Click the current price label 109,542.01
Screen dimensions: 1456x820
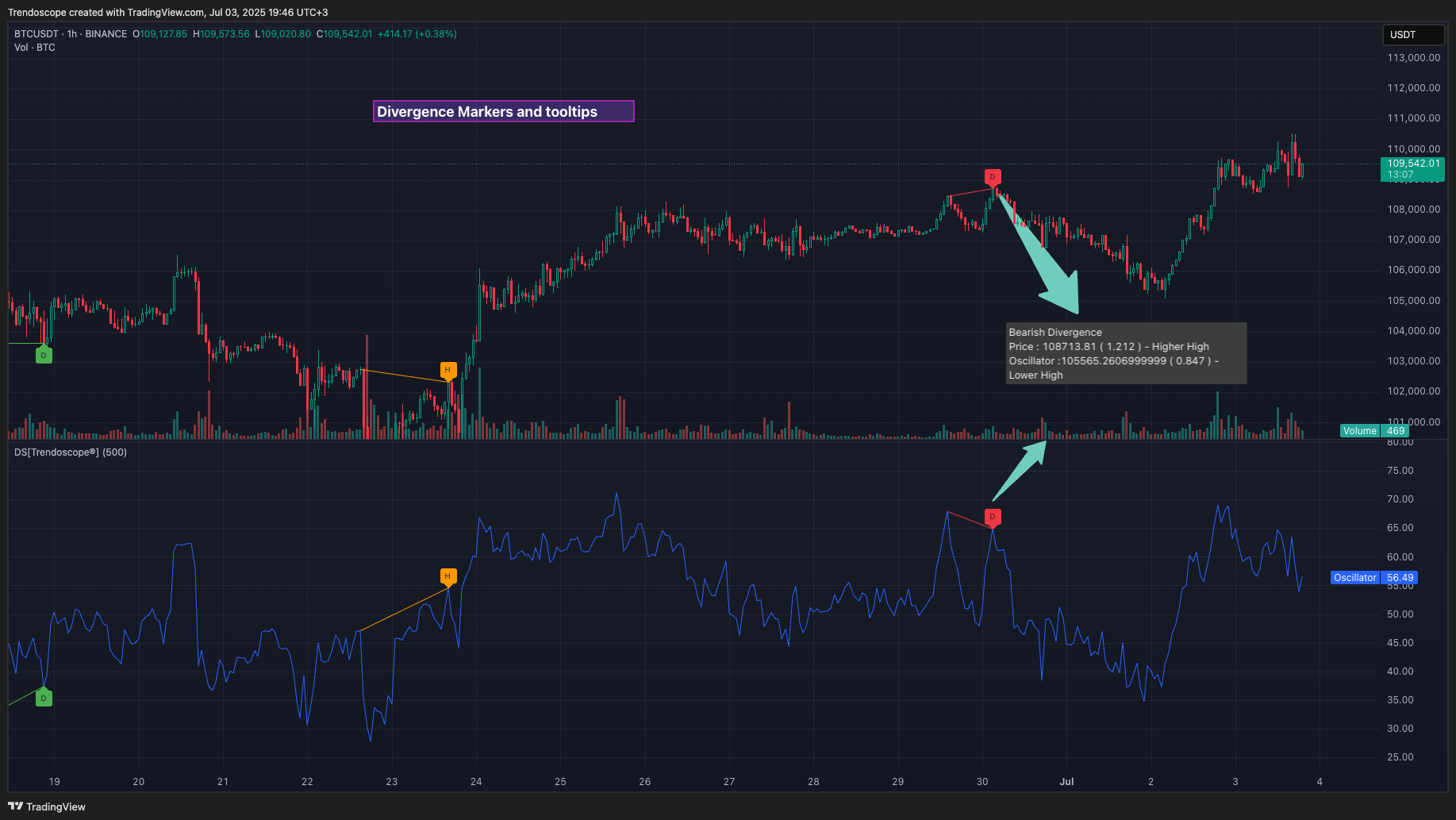click(x=1412, y=168)
